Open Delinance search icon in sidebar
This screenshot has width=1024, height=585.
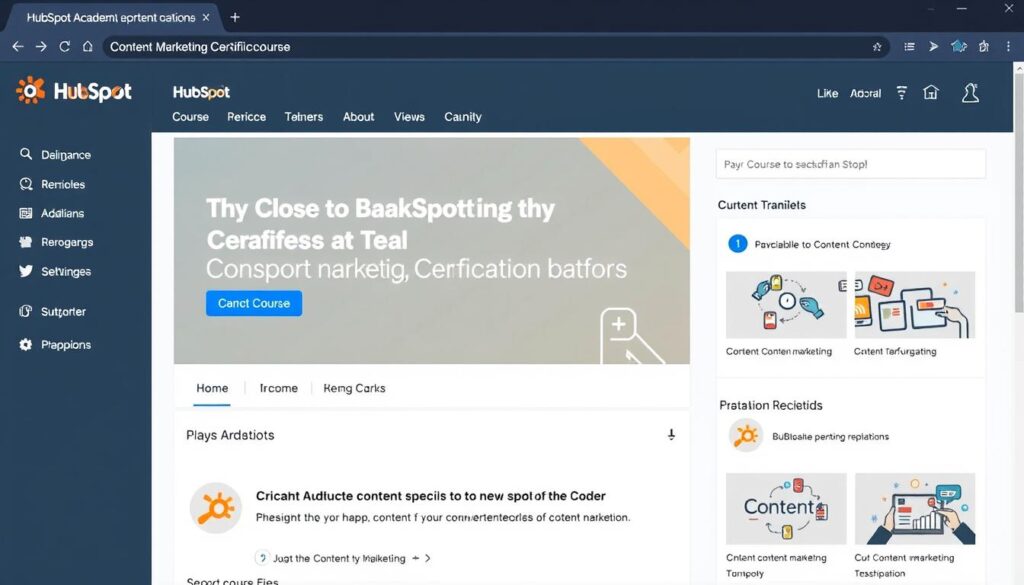(25, 154)
